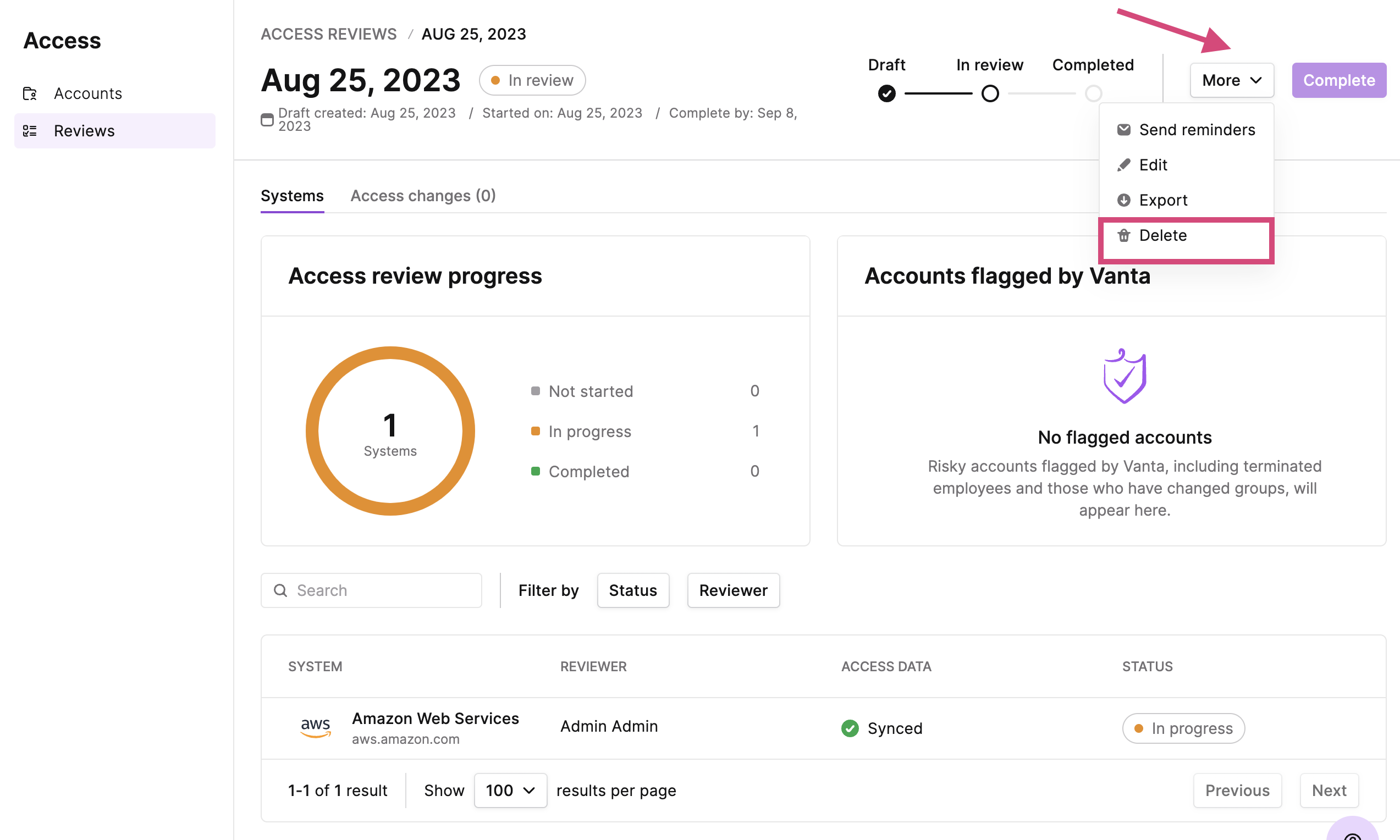Click the aws.amazon.com domain text

(x=405, y=739)
